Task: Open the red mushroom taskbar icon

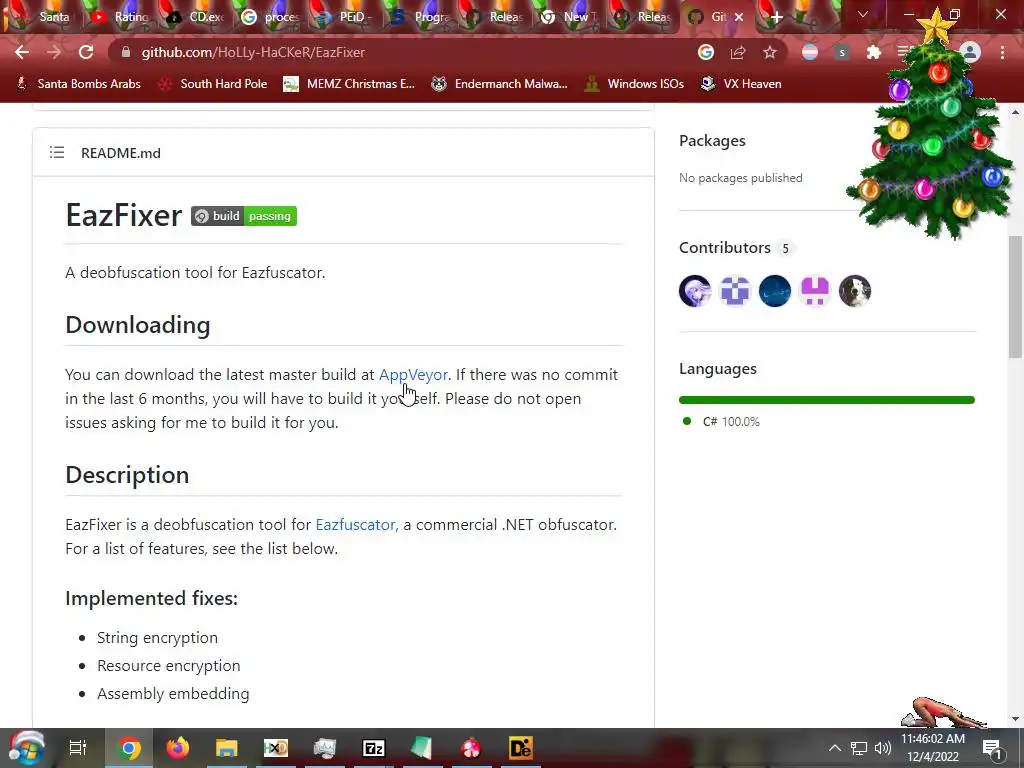Action: [x=472, y=748]
